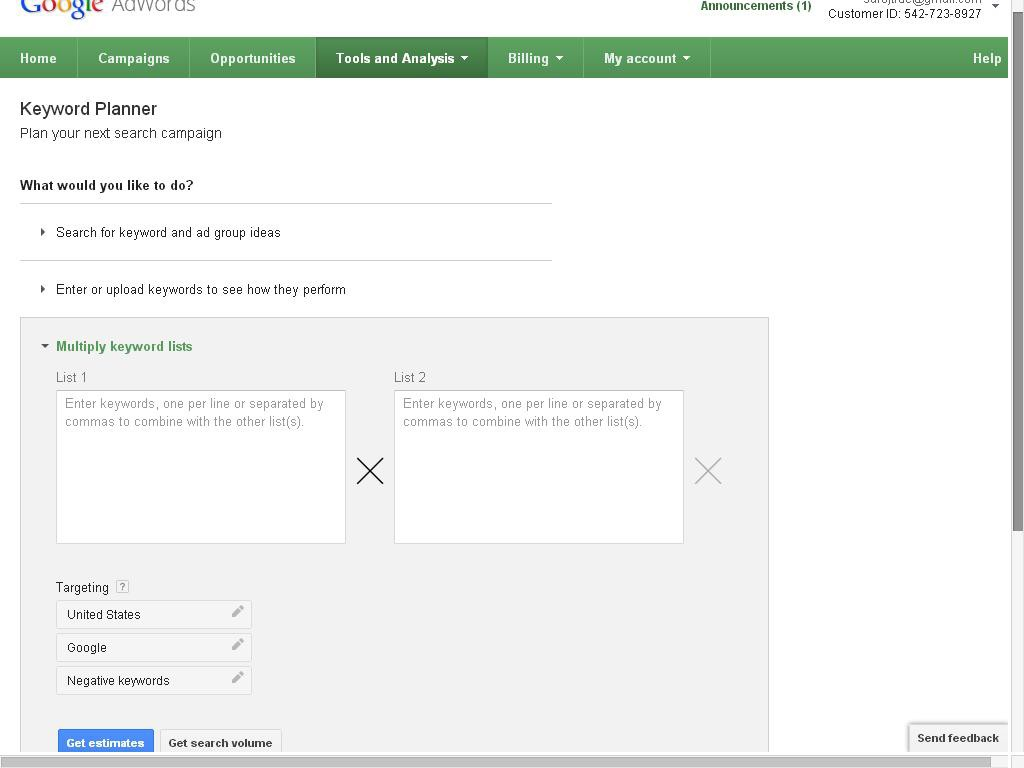
Task: Click the pencil icon for Google network
Action: tap(237, 645)
